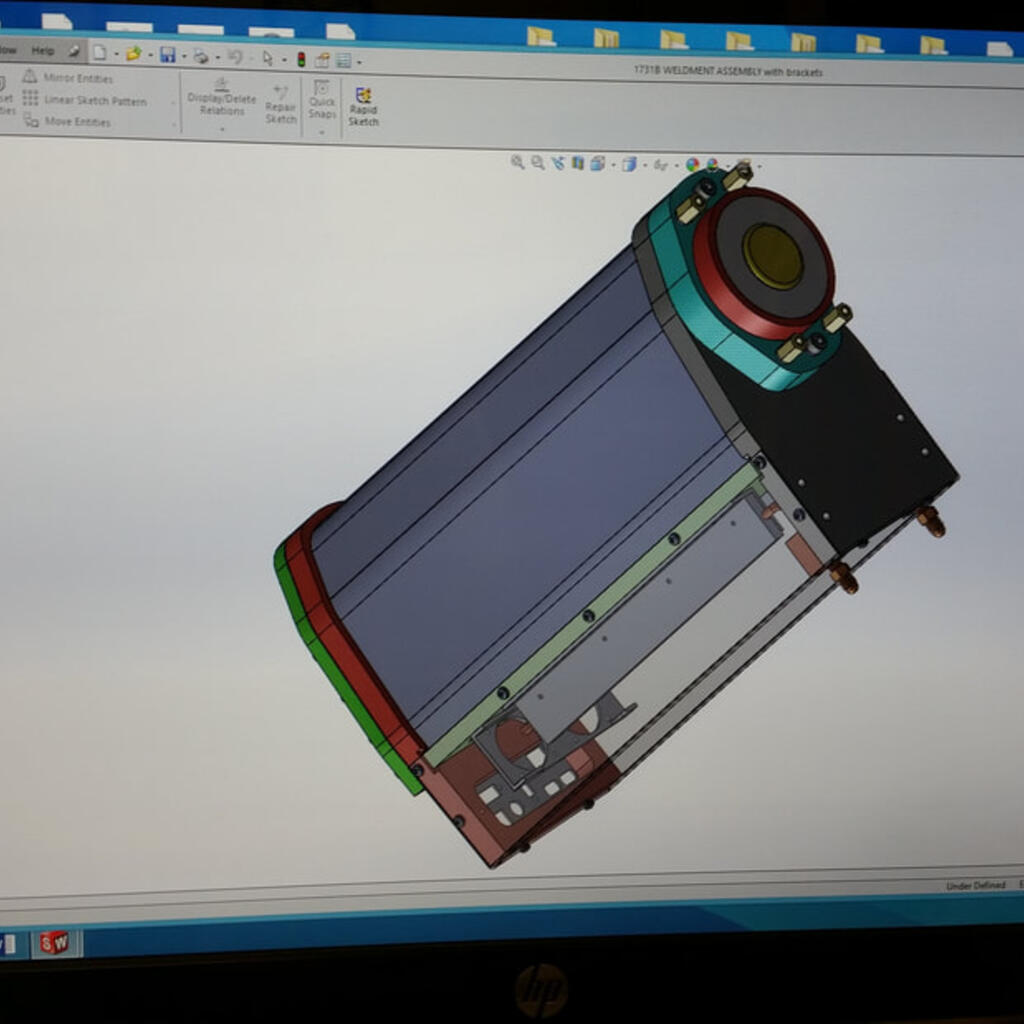Expand the Open file dropdown arrow
This screenshot has height=1024, width=1024.
pyautogui.click(x=150, y=56)
